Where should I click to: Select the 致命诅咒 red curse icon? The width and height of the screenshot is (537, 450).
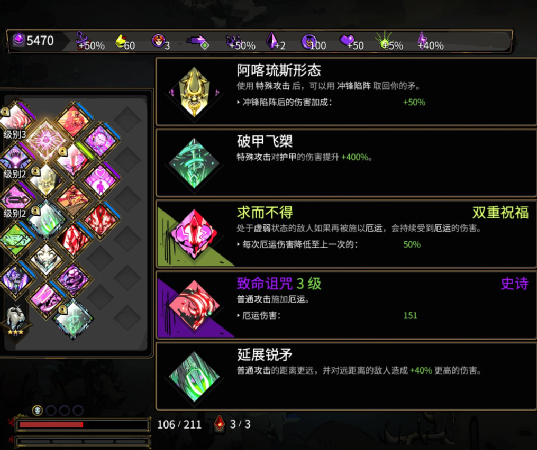pos(194,305)
